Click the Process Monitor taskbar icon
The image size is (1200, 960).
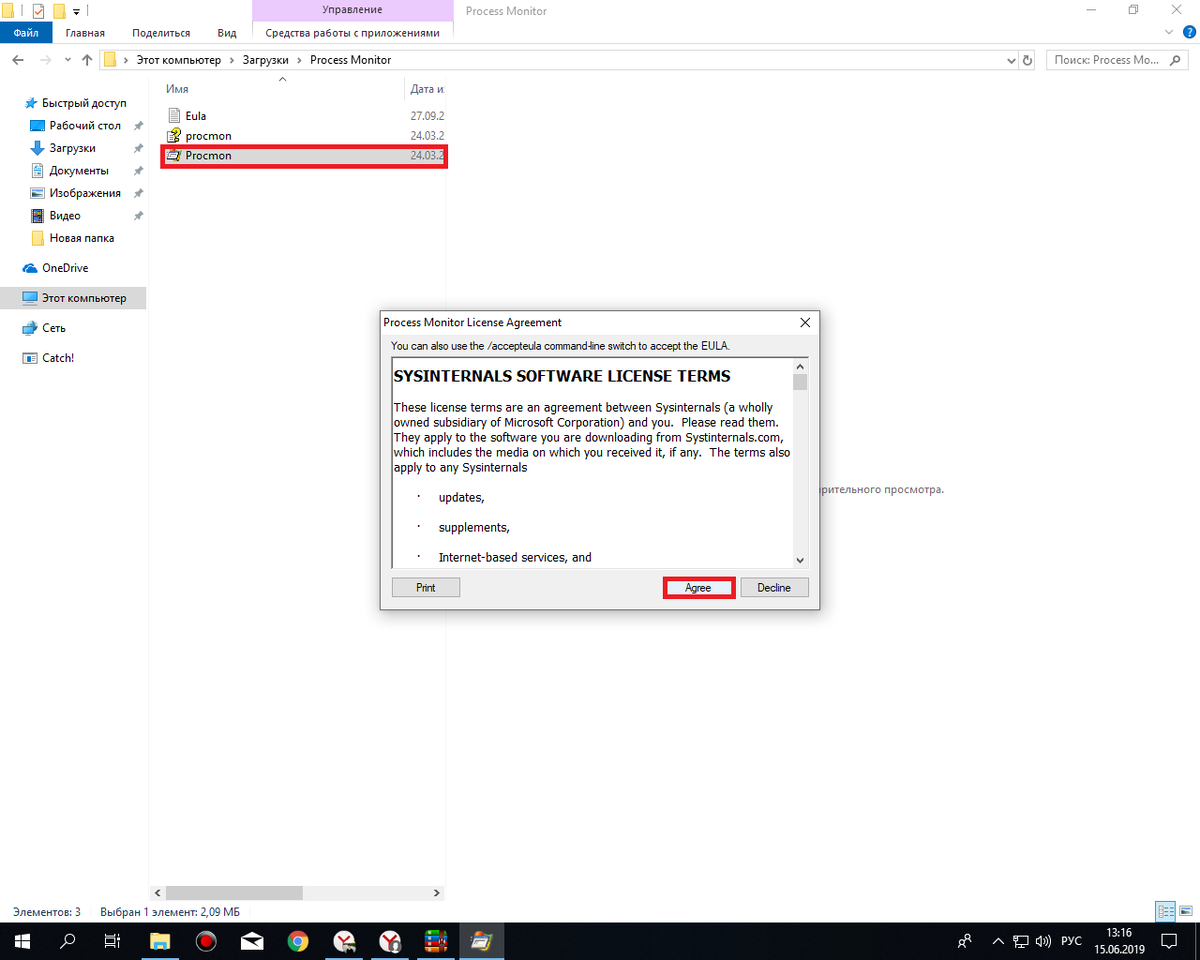click(482, 941)
